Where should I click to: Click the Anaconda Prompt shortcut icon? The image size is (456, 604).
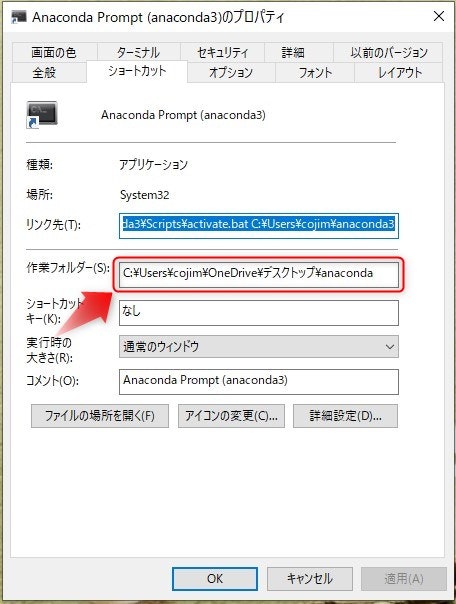click(42, 114)
